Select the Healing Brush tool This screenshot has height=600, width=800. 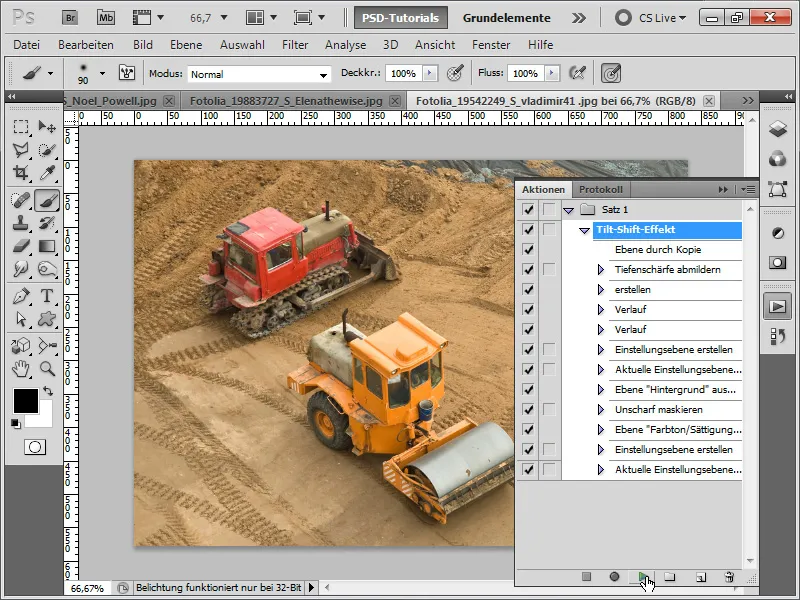pyautogui.click(x=21, y=200)
